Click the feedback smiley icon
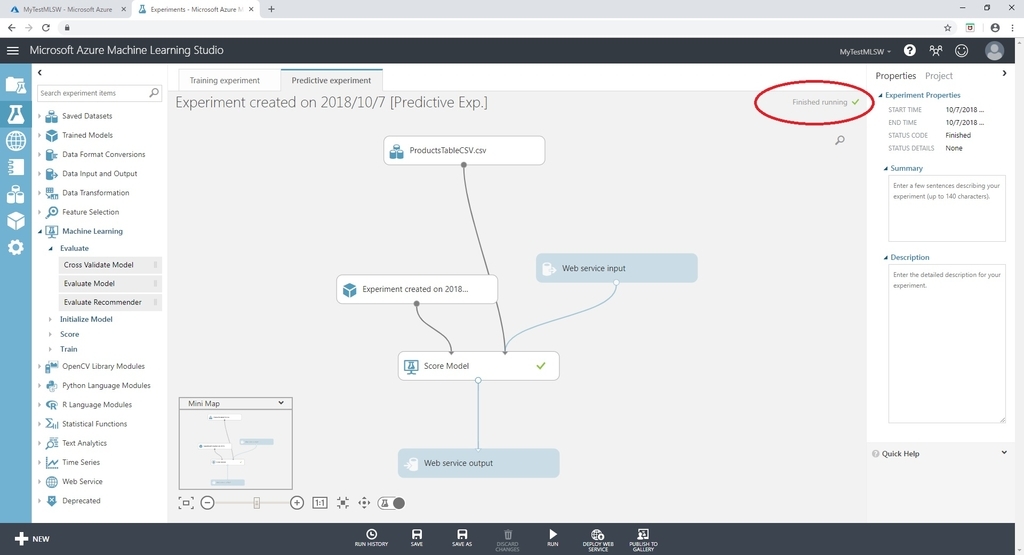This screenshot has height=555, width=1024. (x=961, y=50)
